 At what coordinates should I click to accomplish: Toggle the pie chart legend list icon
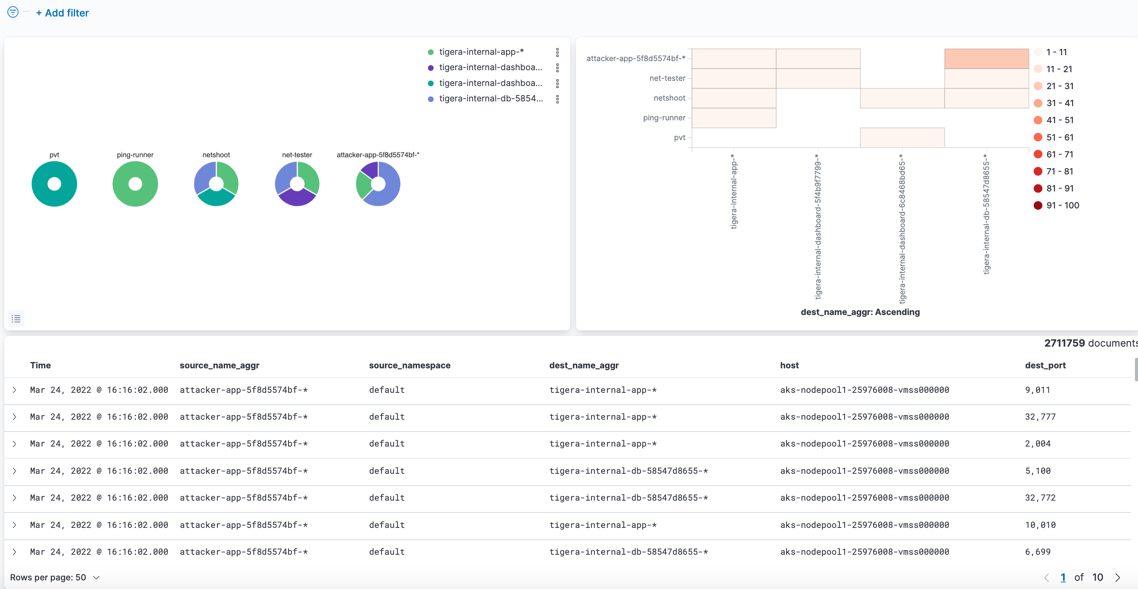click(16, 319)
